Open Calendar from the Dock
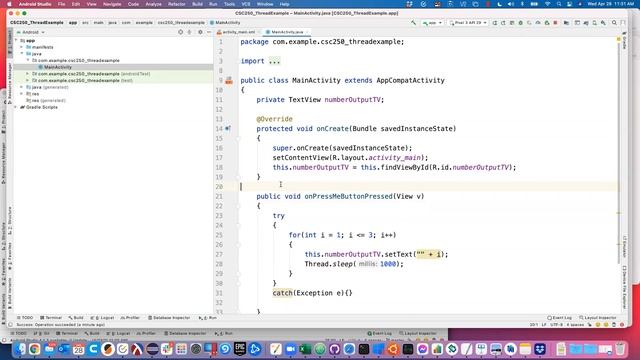Screen dimensions: 640x360 [78, 349]
